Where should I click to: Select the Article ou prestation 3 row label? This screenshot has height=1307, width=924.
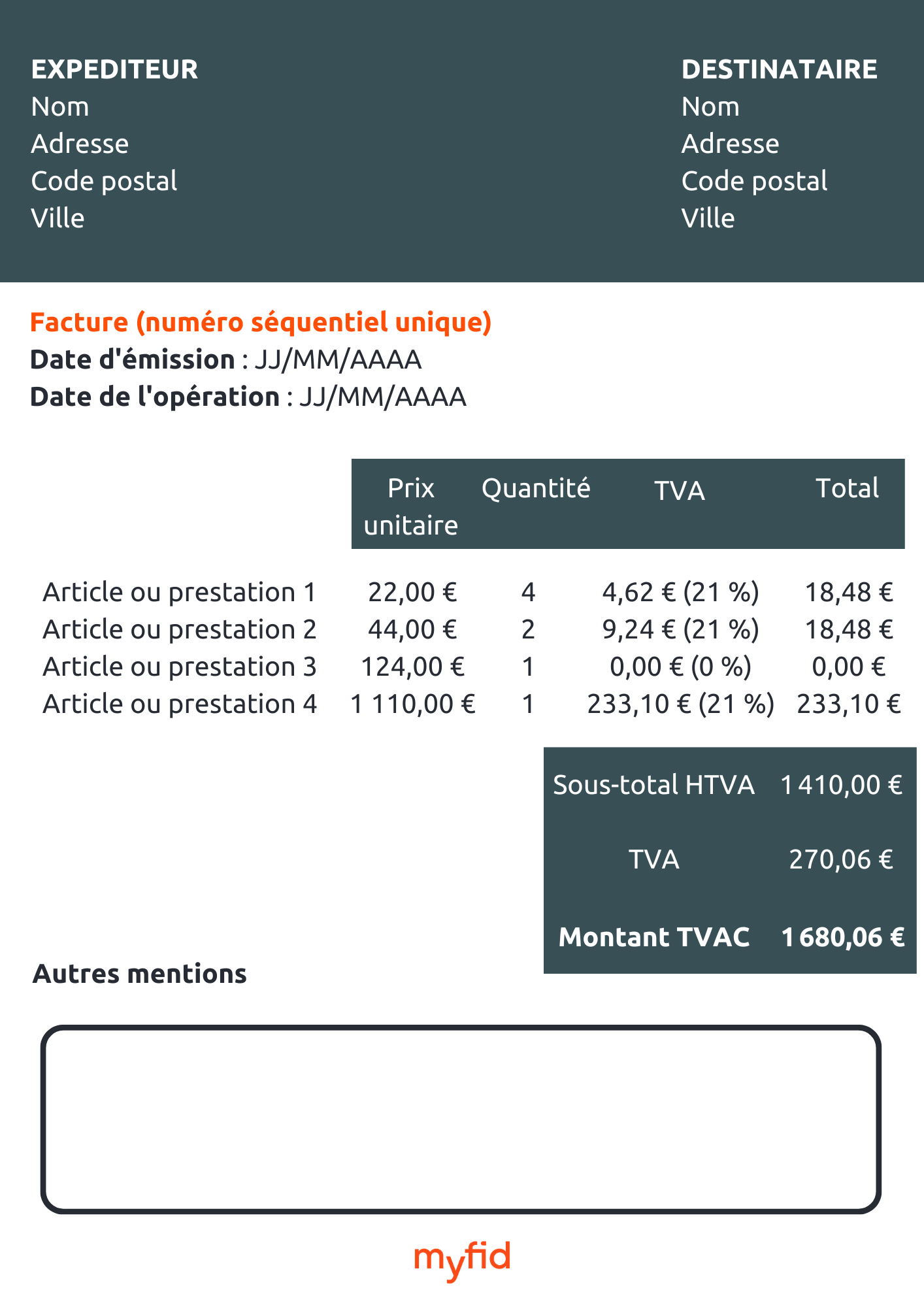180,667
